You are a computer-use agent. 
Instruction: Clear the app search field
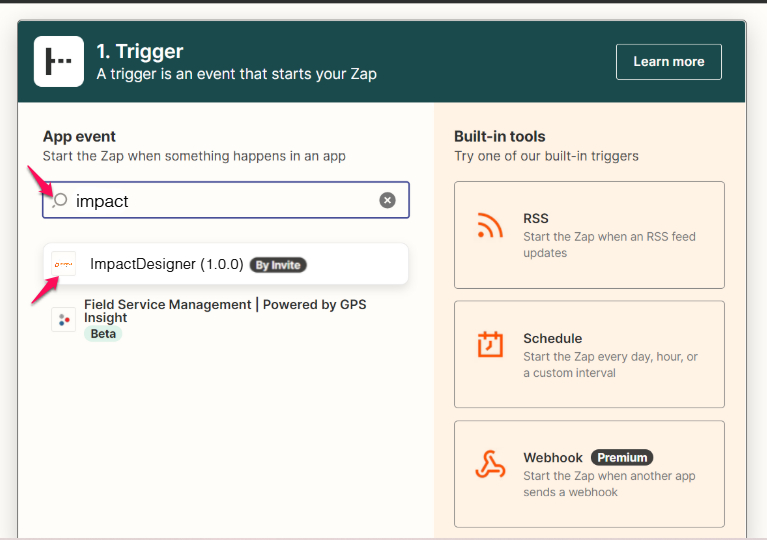pyautogui.click(x=387, y=200)
